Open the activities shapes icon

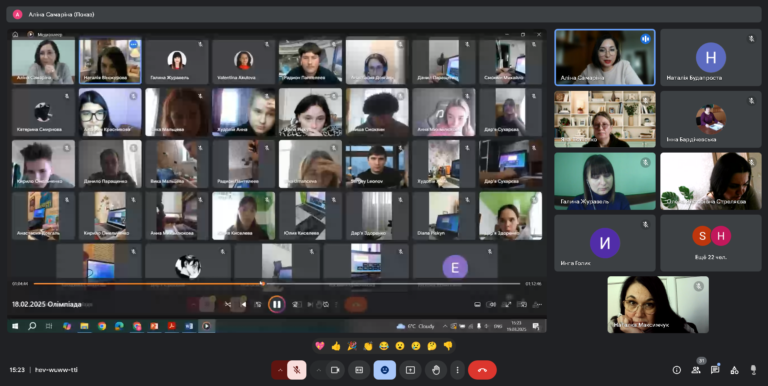[x=734, y=370]
